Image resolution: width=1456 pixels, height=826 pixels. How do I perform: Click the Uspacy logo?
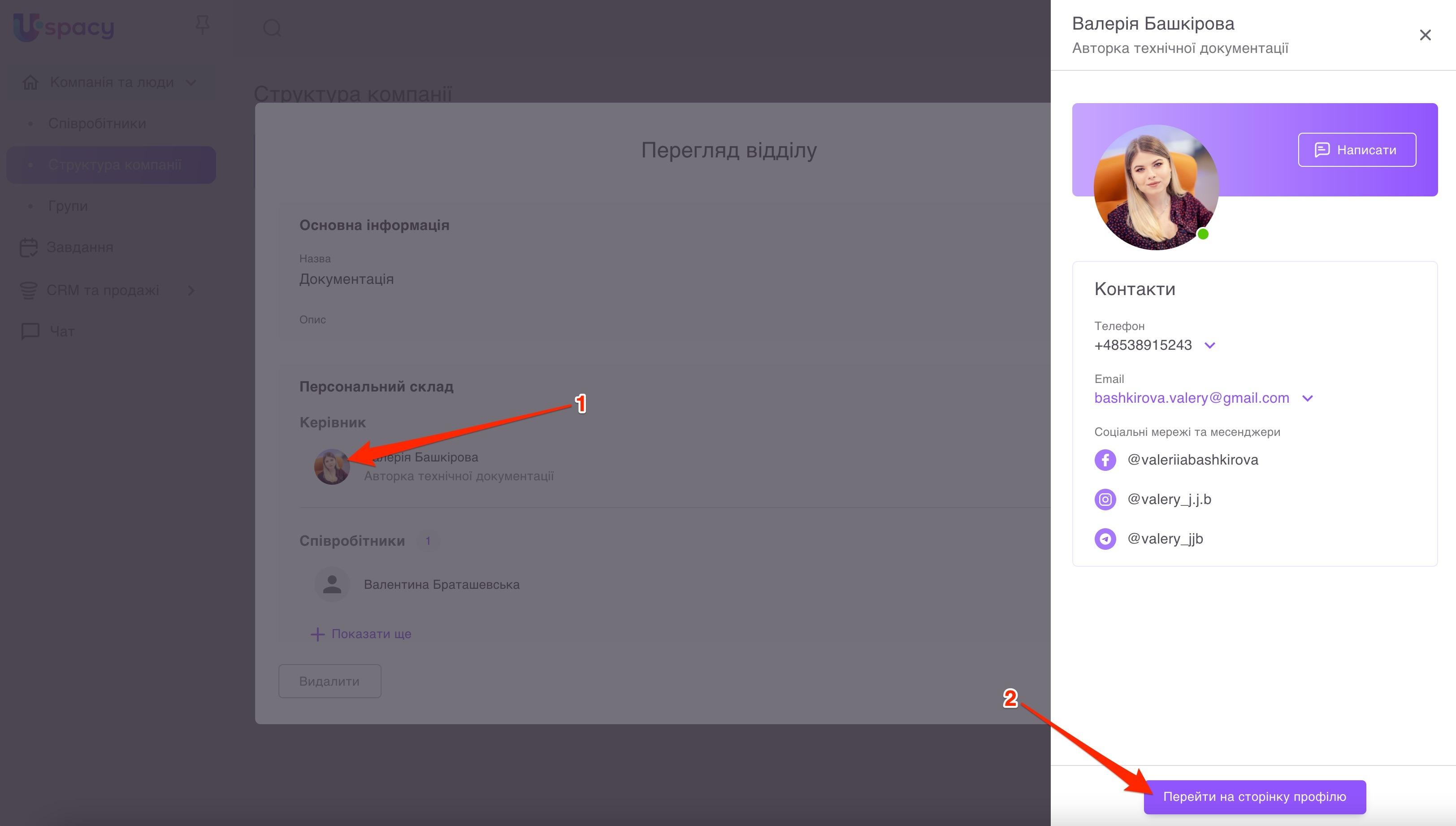[64, 27]
